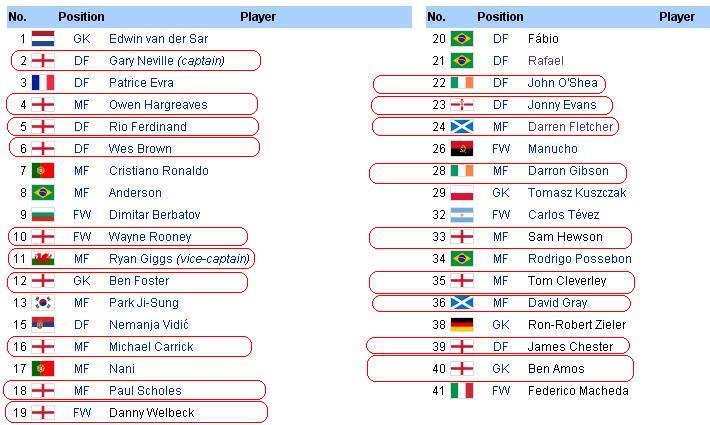The width and height of the screenshot is (710, 425).
Task: Click the FW position link for Danny Welbeck
Action: (82, 413)
